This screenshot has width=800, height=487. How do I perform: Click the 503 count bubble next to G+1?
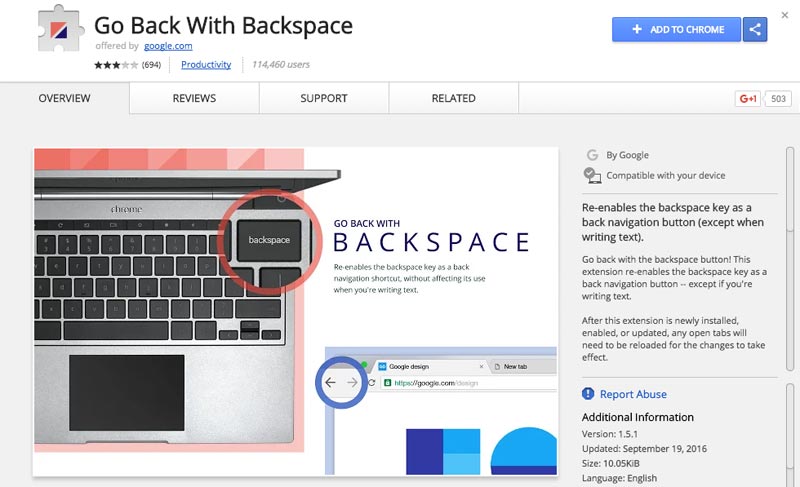(x=778, y=98)
